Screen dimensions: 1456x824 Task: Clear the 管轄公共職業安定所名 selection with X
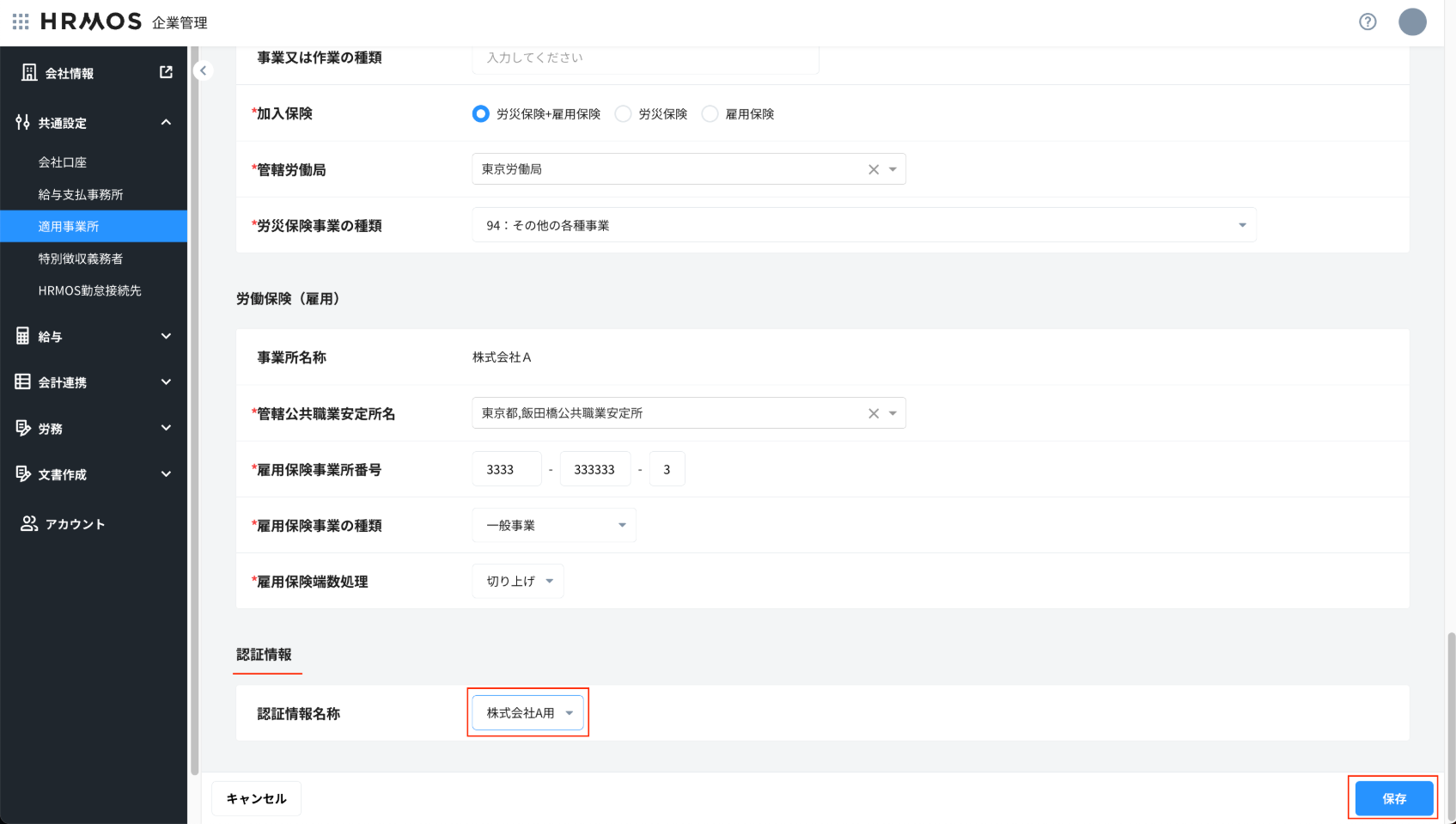tap(874, 413)
